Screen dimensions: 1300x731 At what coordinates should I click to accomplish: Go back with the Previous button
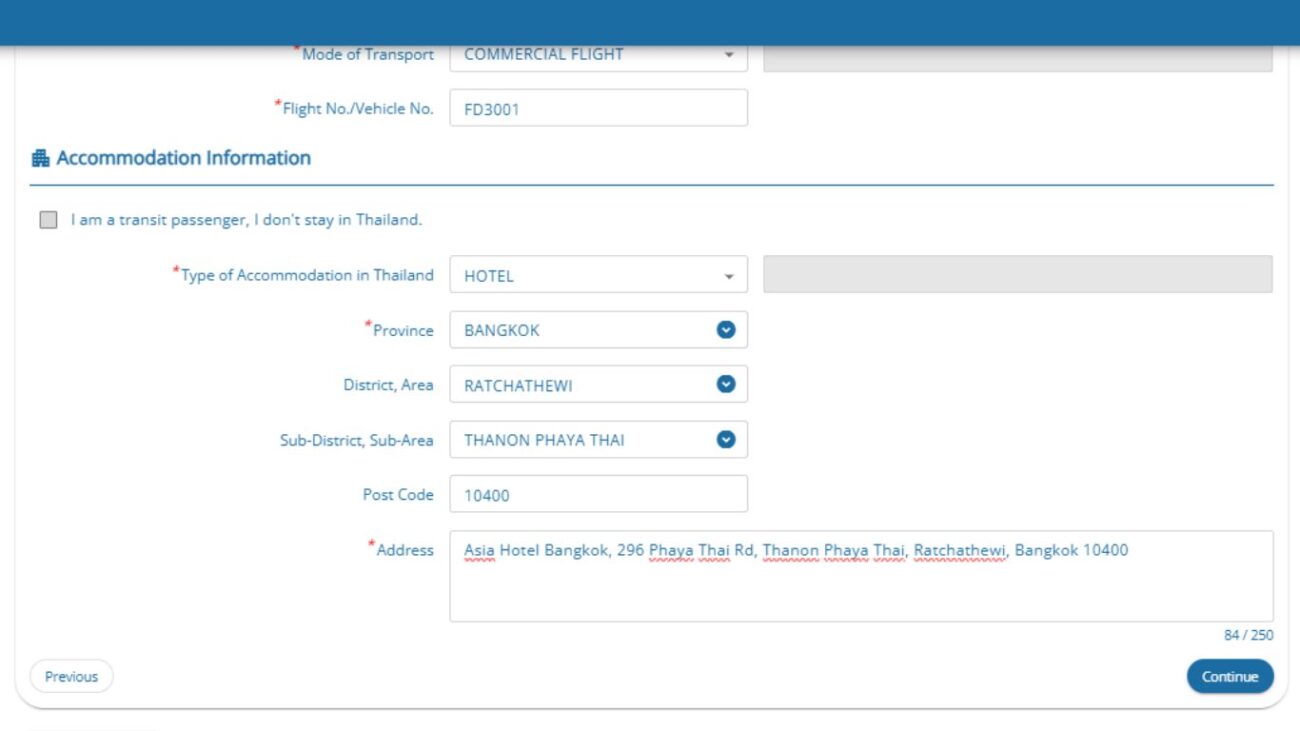pyautogui.click(x=71, y=677)
